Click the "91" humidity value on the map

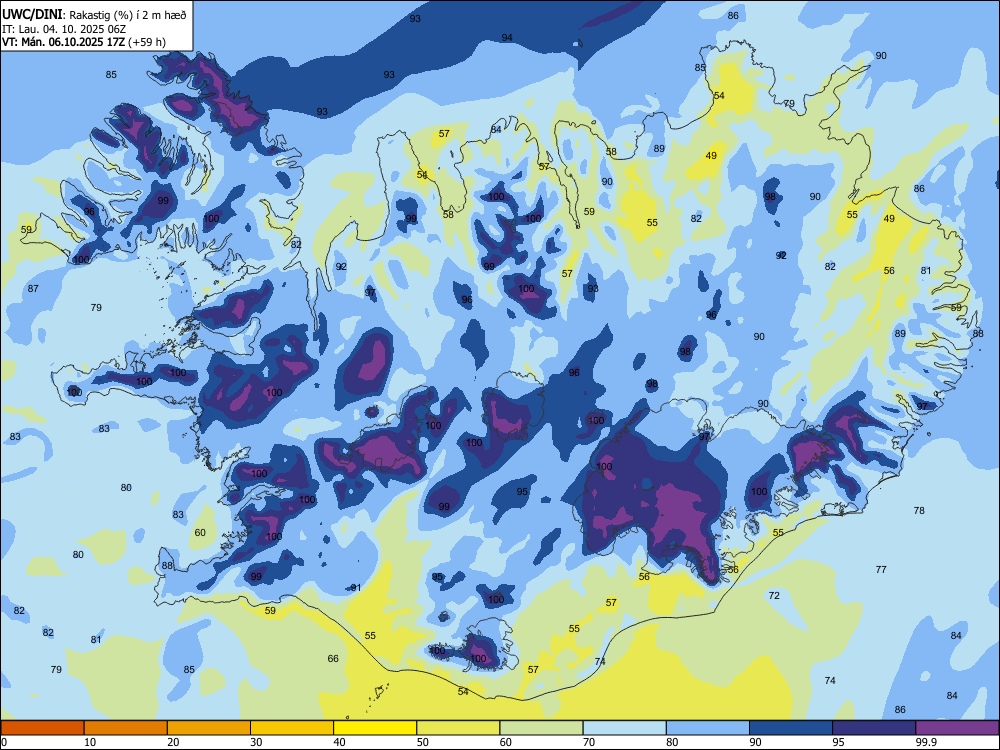356,587
